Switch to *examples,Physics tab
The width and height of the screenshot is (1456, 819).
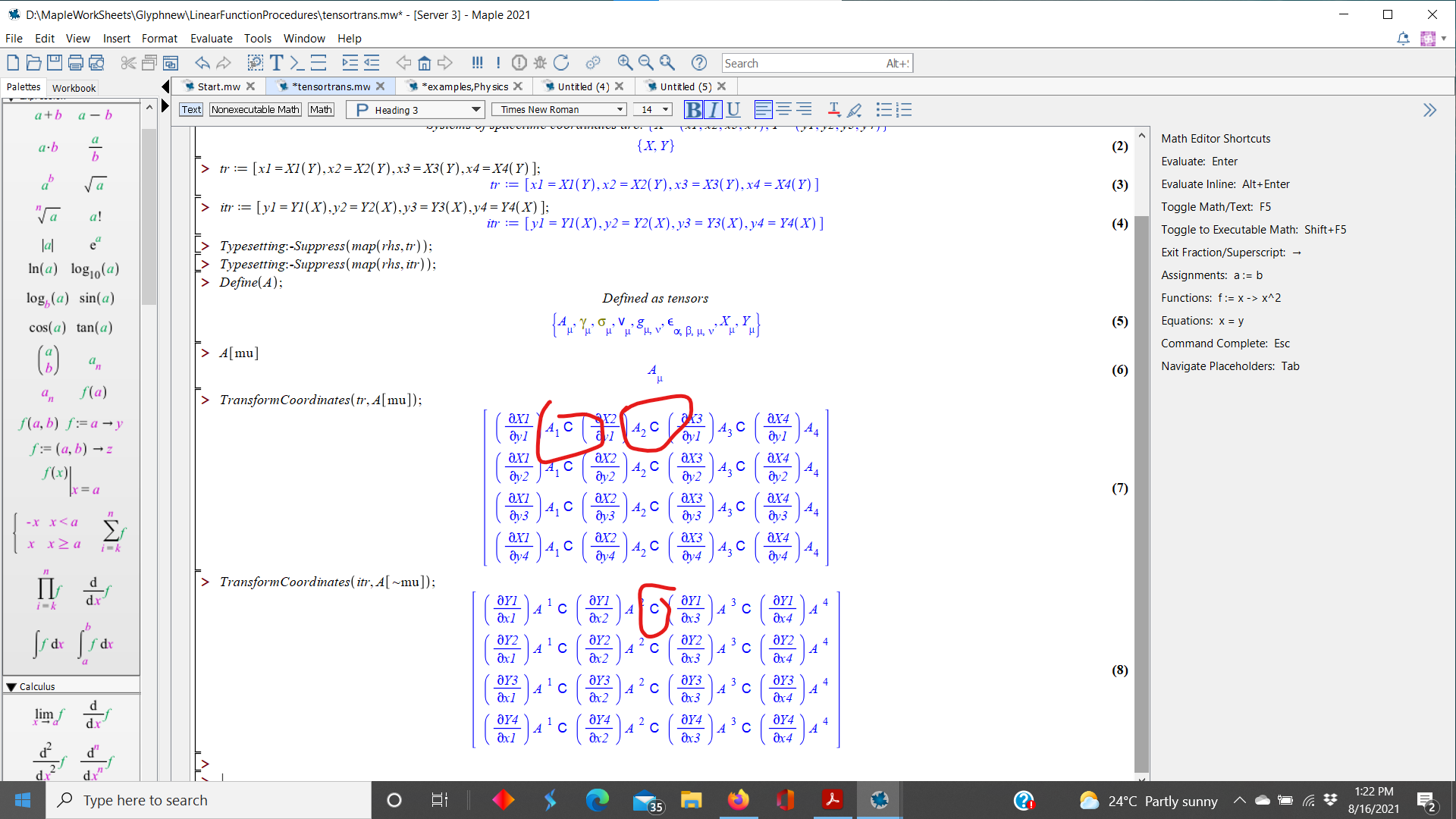pyautogui.click(x=464, y=86)
